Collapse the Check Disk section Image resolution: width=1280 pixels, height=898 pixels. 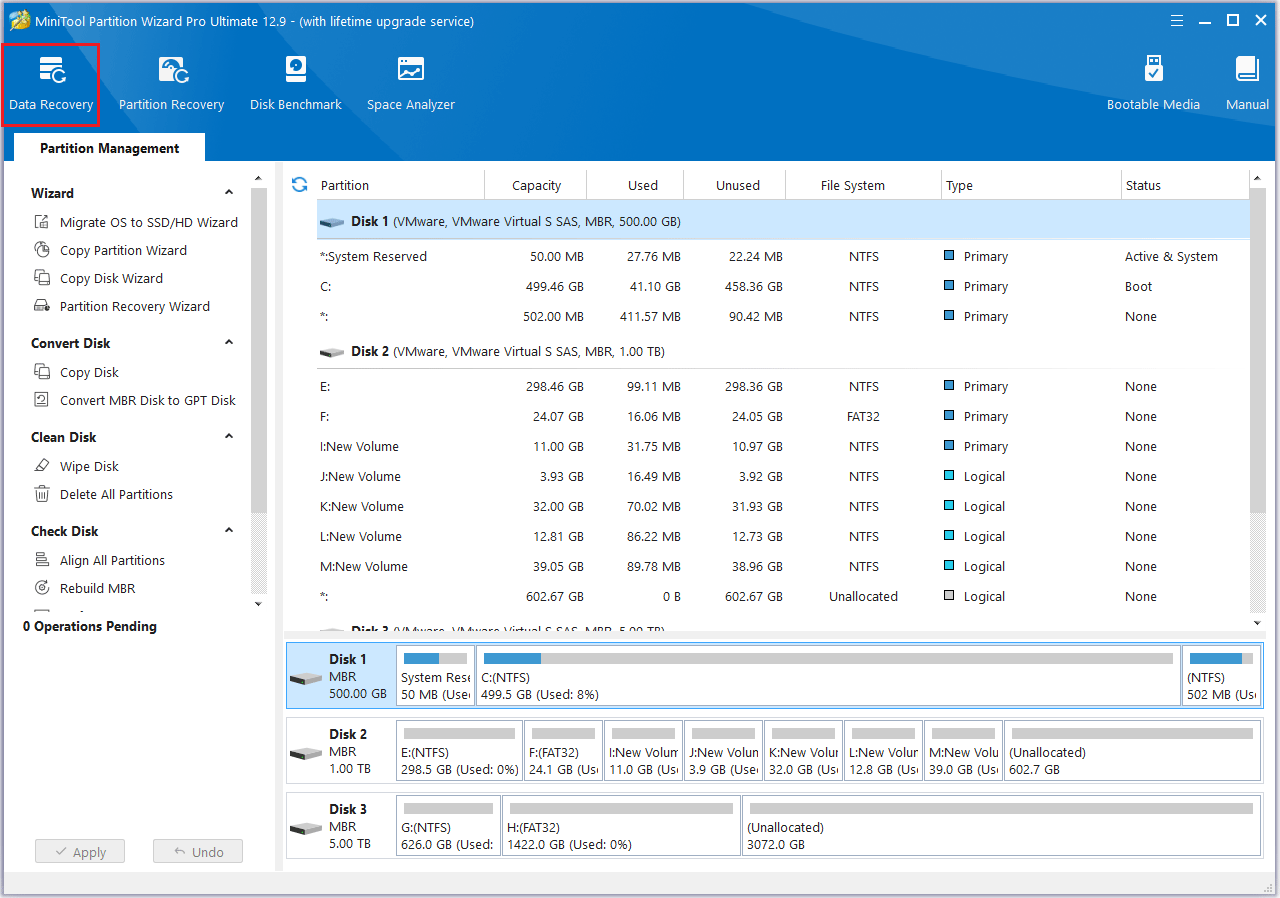(229, 531)
